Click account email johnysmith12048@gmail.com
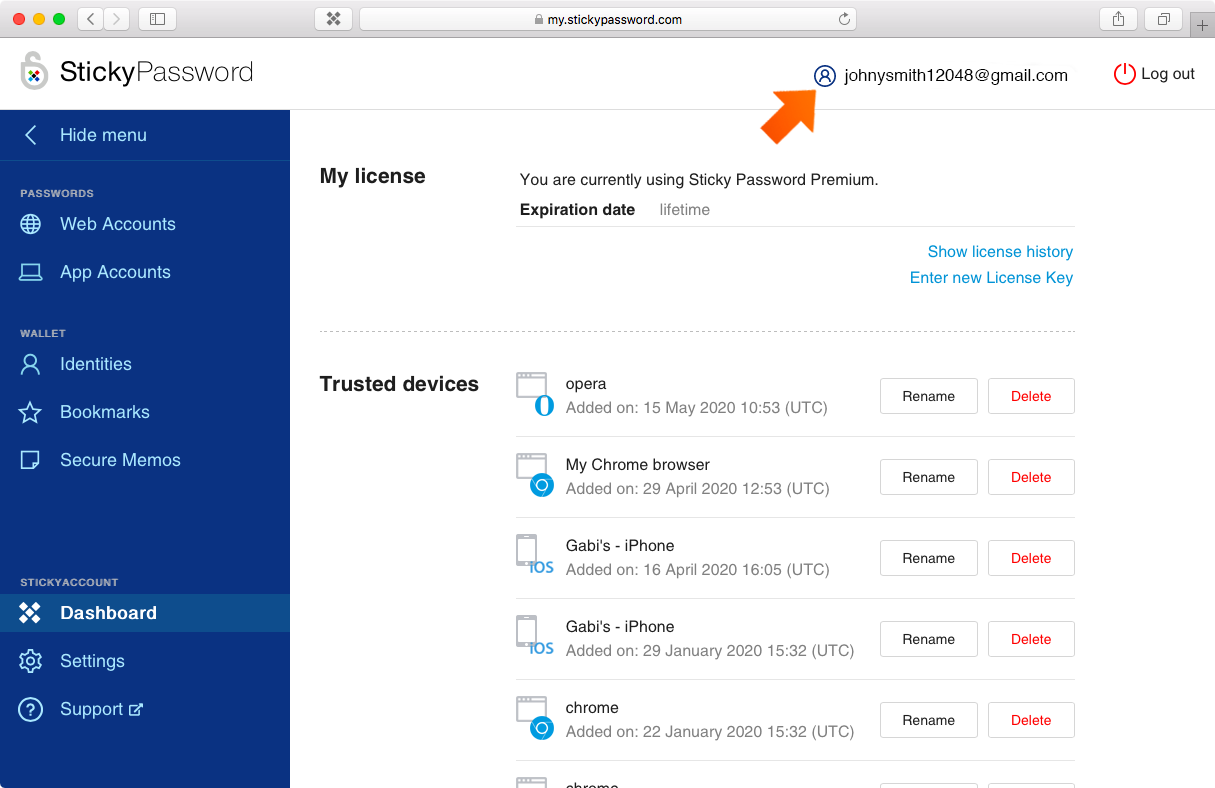This screenshot has height=788, width=1215. 956,75
